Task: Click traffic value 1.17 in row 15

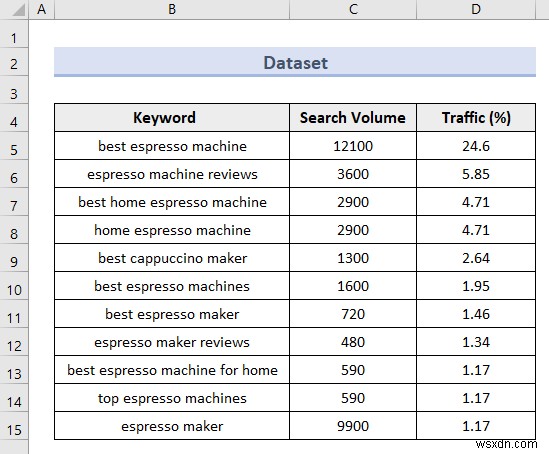Action: [476, 426]
